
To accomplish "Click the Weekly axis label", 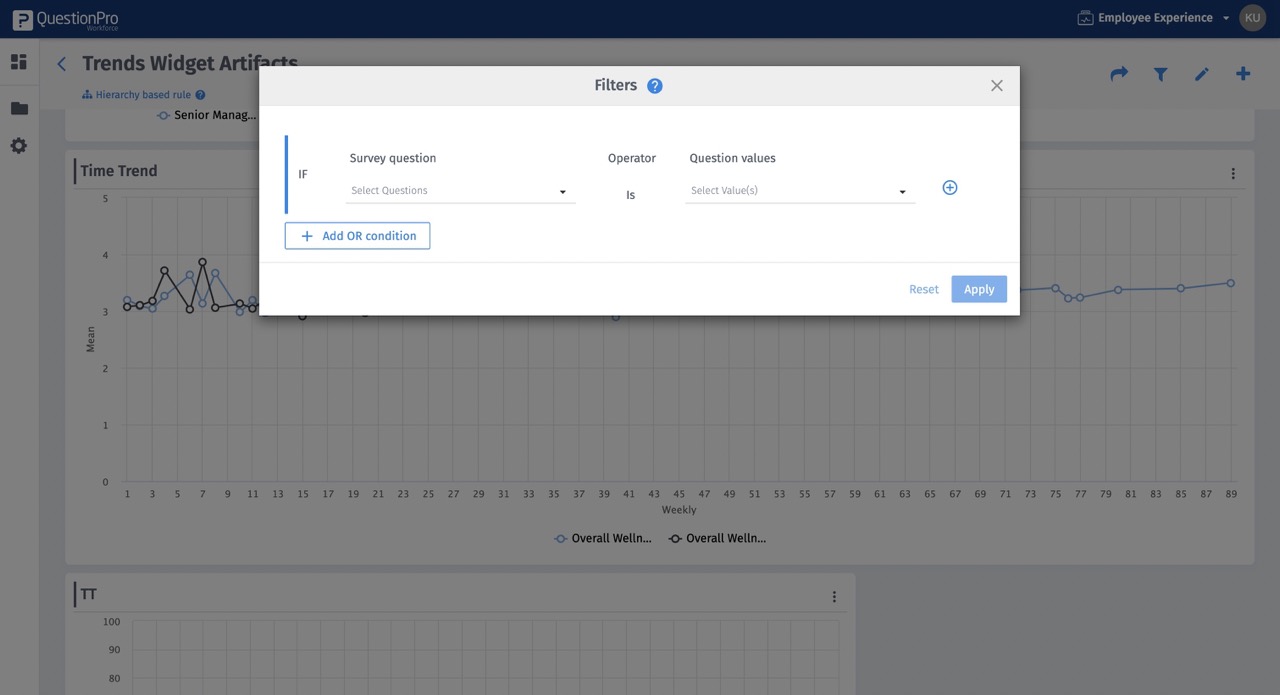I will (x=679, y=510).
